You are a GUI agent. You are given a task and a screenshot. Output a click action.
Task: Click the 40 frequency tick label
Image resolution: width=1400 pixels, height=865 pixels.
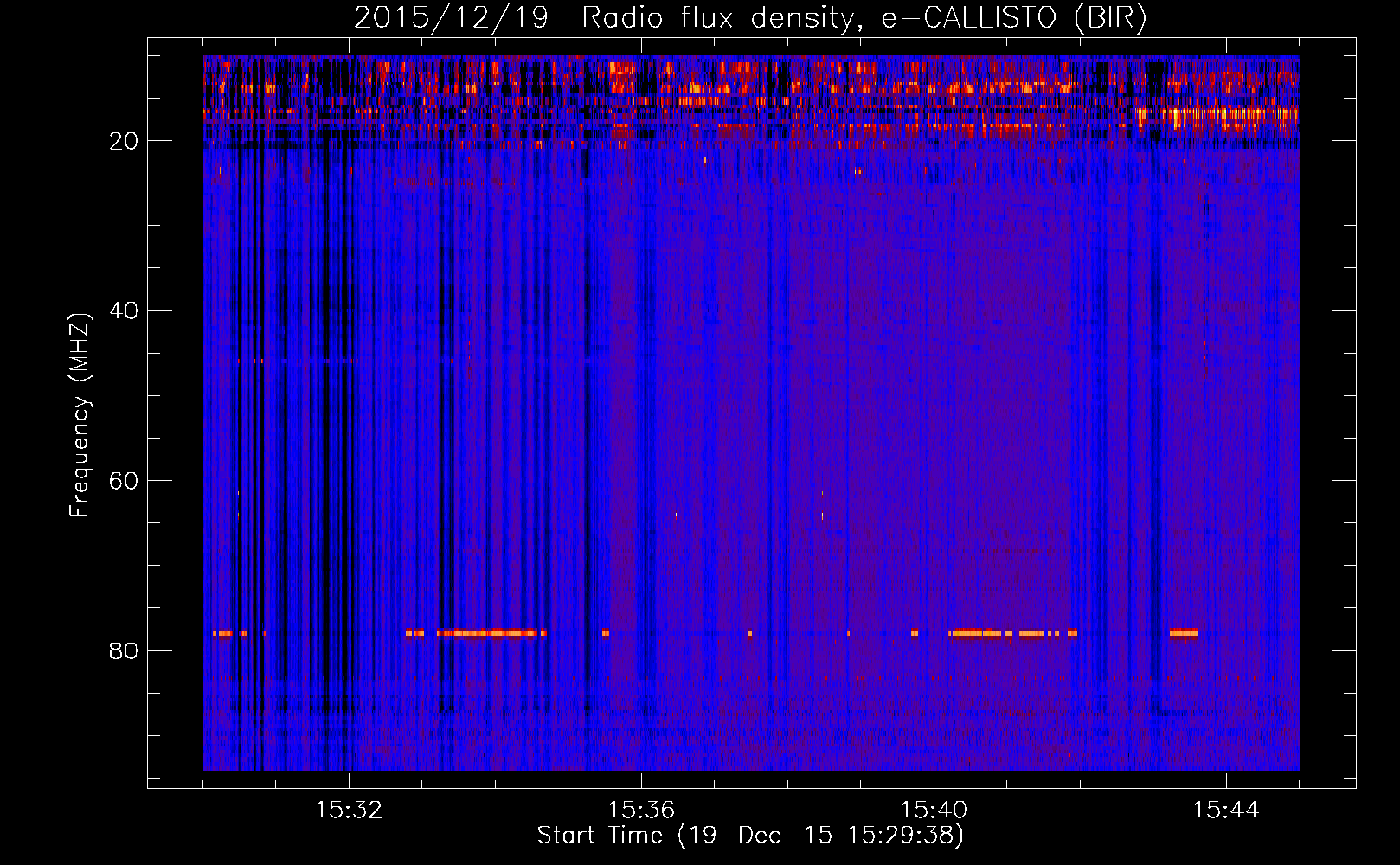[x=124, y=311]
